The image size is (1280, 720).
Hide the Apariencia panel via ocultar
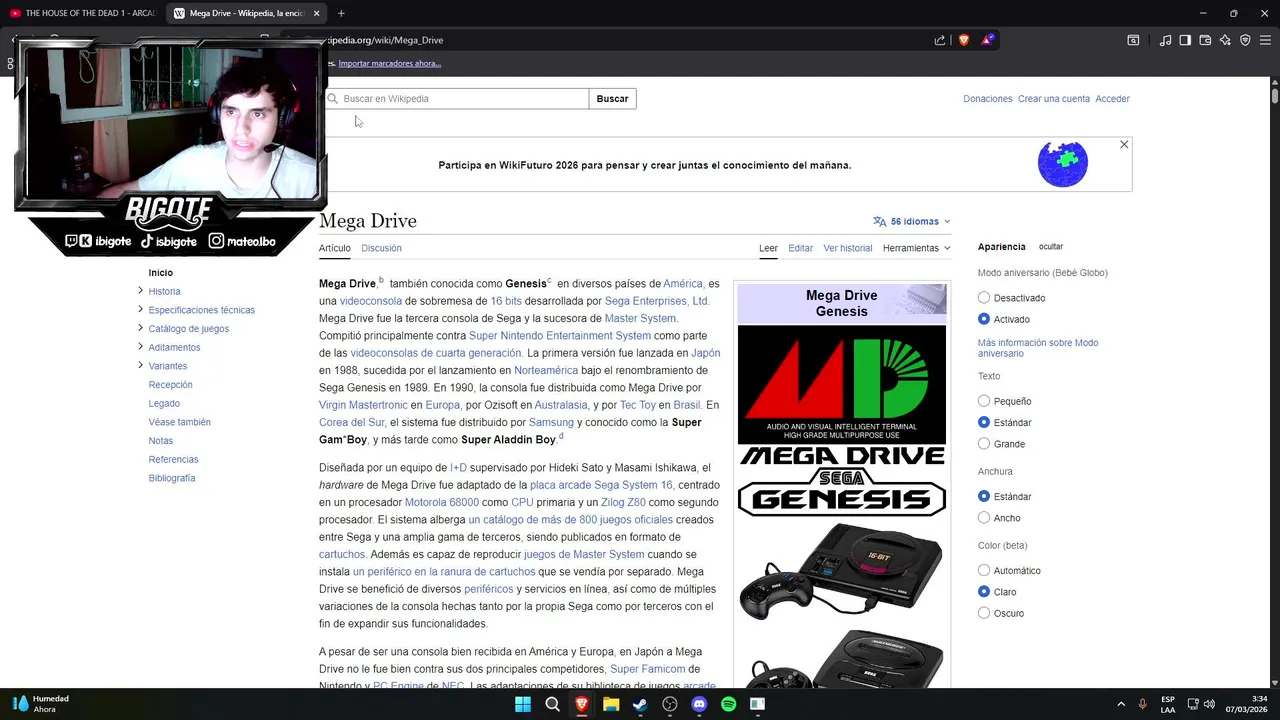click(x=1051, y=247)
